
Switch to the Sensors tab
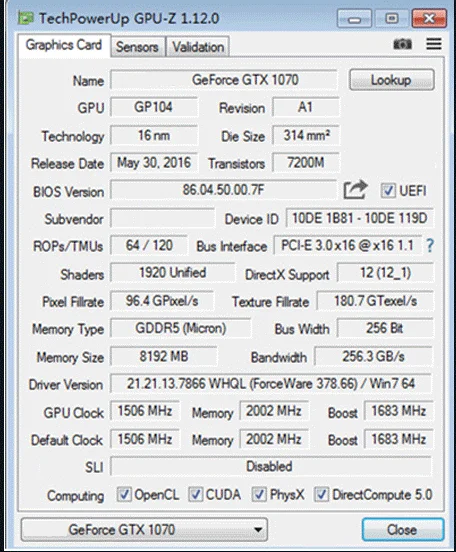pos(137,47)
